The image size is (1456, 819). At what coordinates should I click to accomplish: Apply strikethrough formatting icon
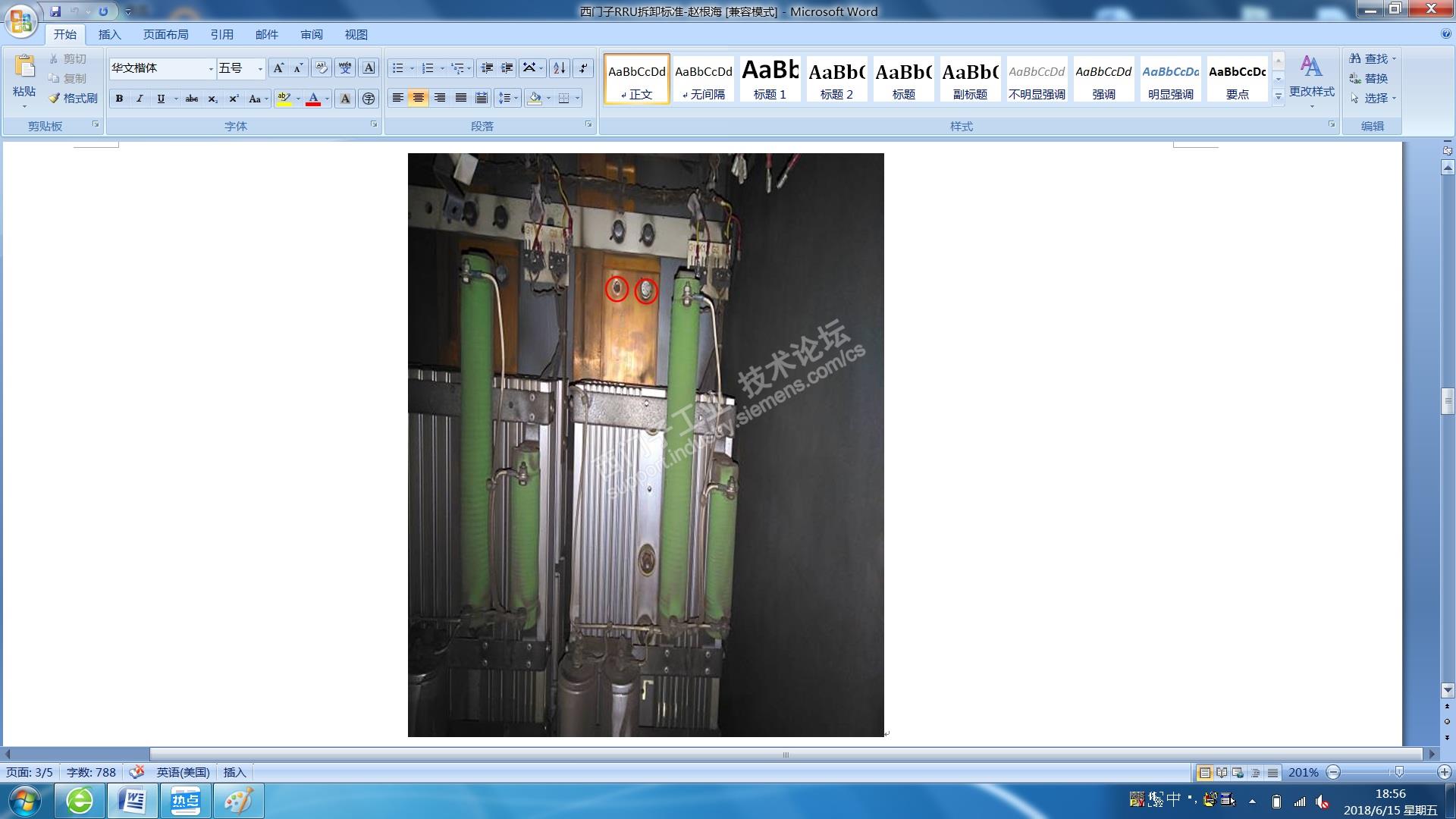[x=192, y=99]
